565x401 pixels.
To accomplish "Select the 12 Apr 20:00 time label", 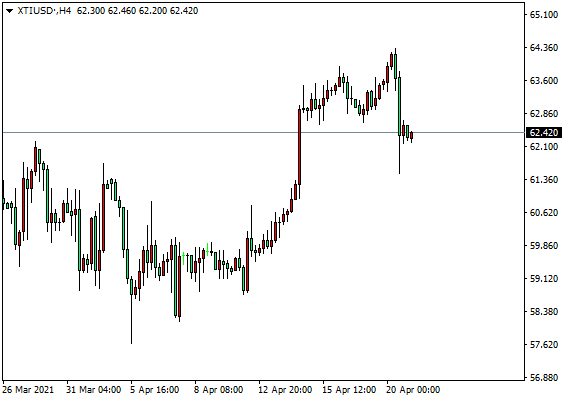I will point(285,390).
